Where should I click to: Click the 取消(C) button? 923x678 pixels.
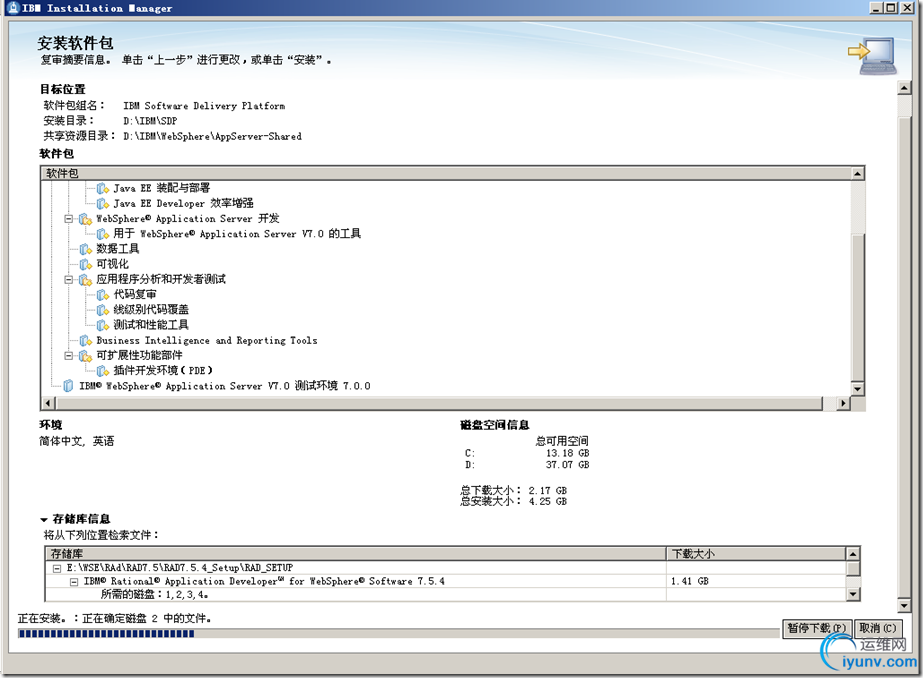pos(877,629)
